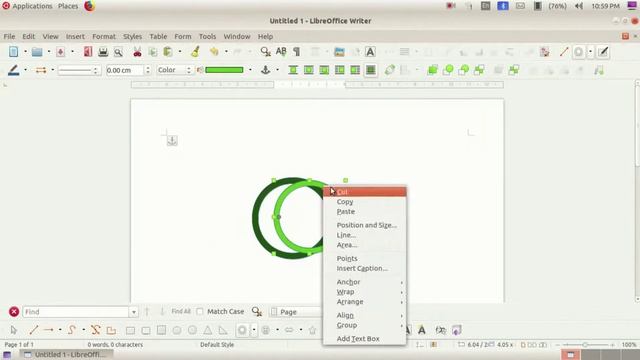Open Find & Replace toolbar icon
Image resolution: width=640 pixels, height=360 pixels.
265,52
